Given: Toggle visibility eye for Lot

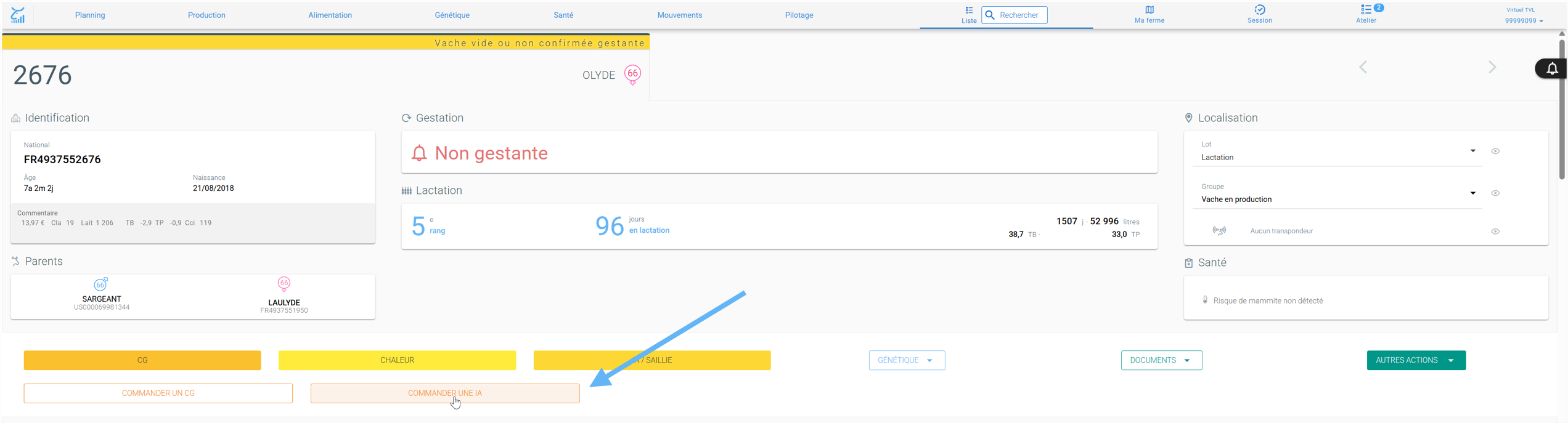Looking at the screenshot, I should [1495, 151].
